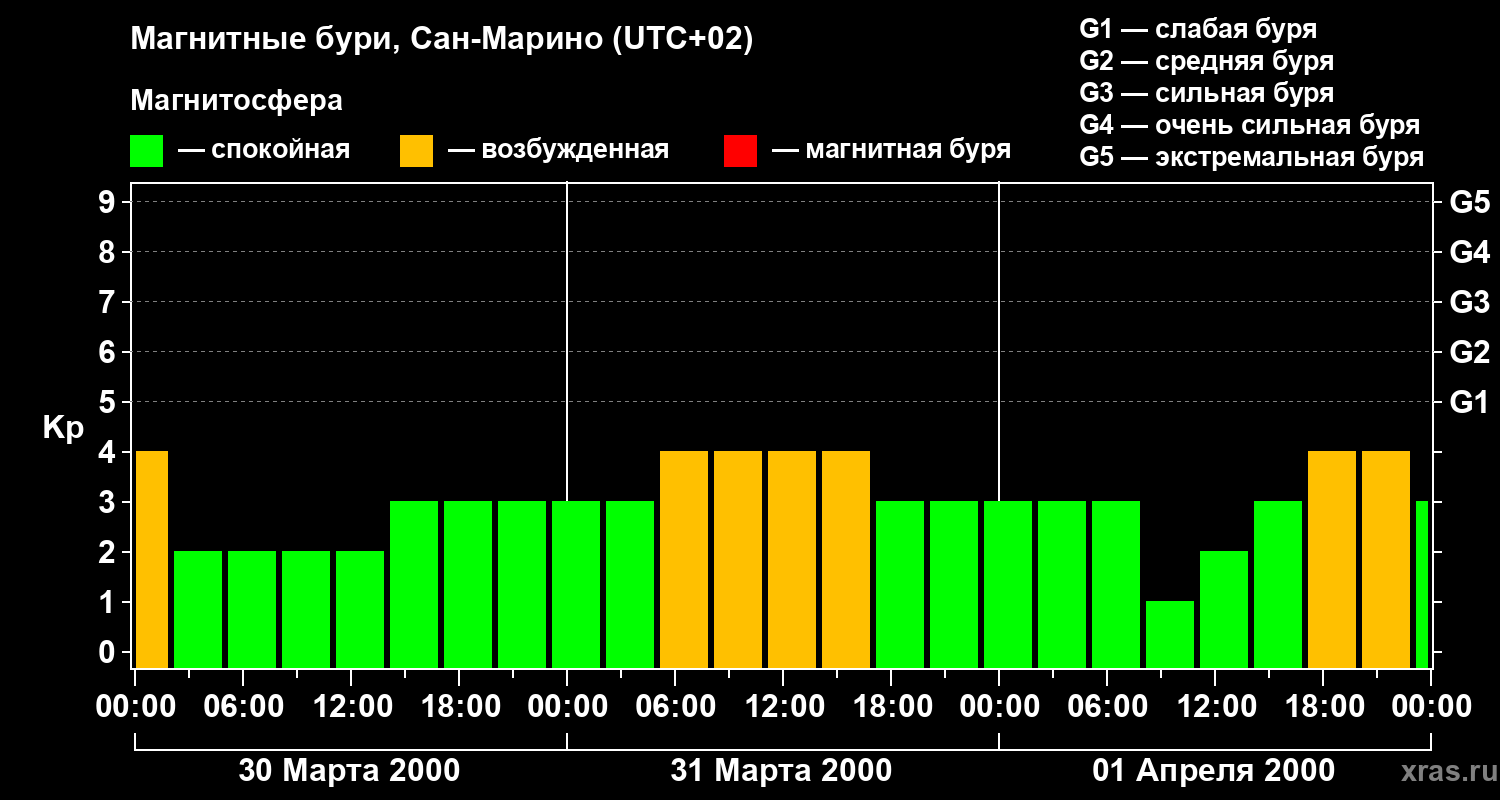Click the 'G1 — слабая буря' legend line
This screenshot has width=1500, height=800.
click(x=1198, y=29)
